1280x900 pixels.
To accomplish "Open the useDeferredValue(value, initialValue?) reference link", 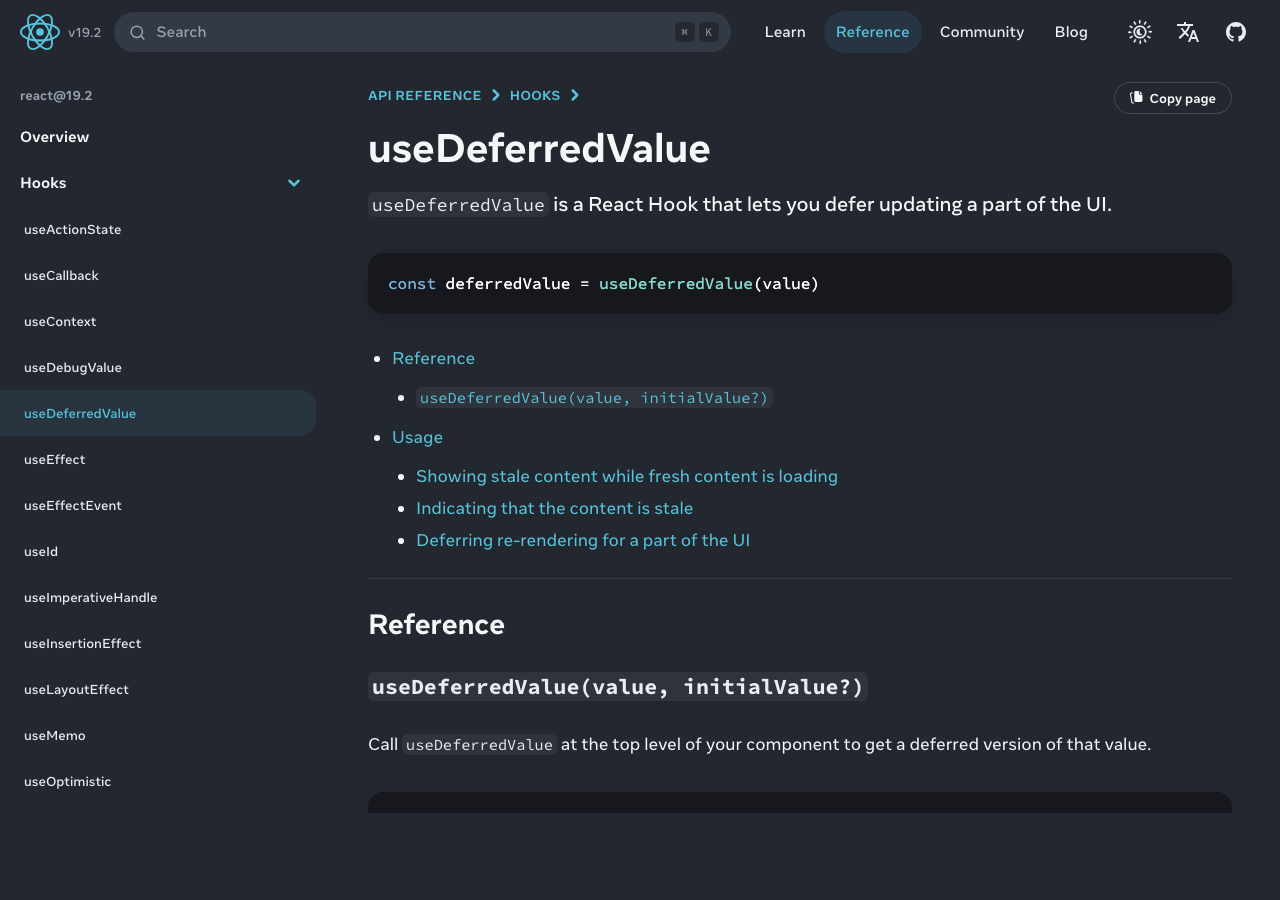I will point(594,397).
